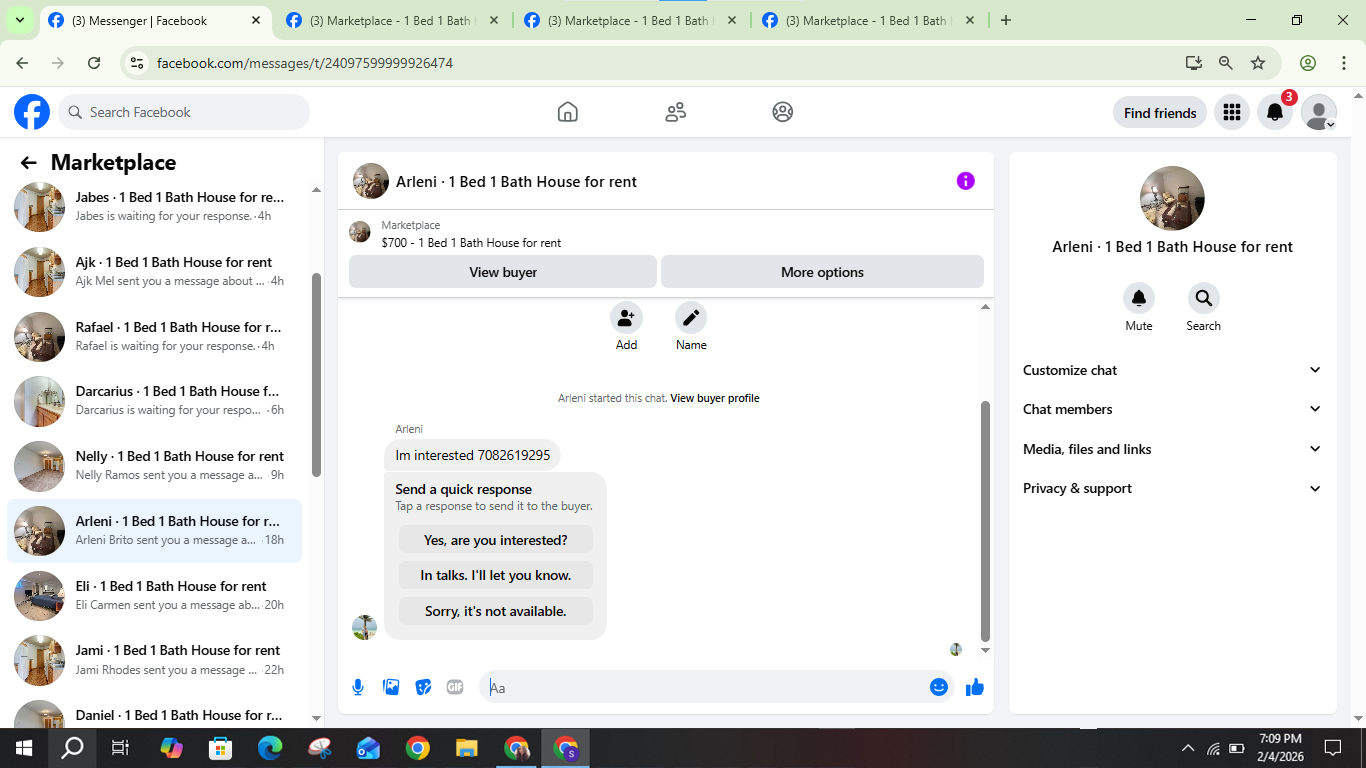Open the Facebook logo home link
This screenshot has height=768, width=1366.
click(x=32, y=112)
